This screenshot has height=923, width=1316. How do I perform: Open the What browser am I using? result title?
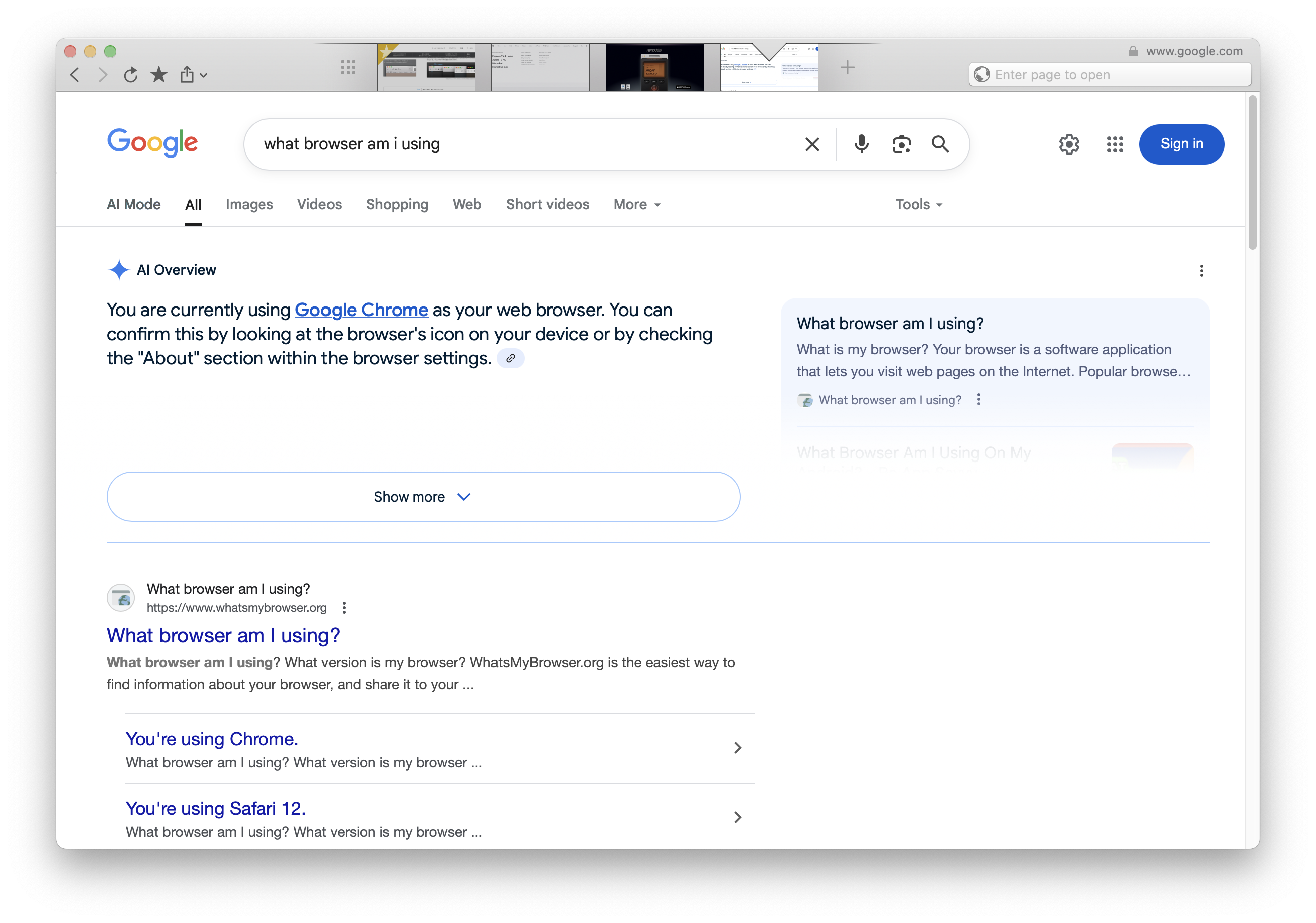point(224,635)
